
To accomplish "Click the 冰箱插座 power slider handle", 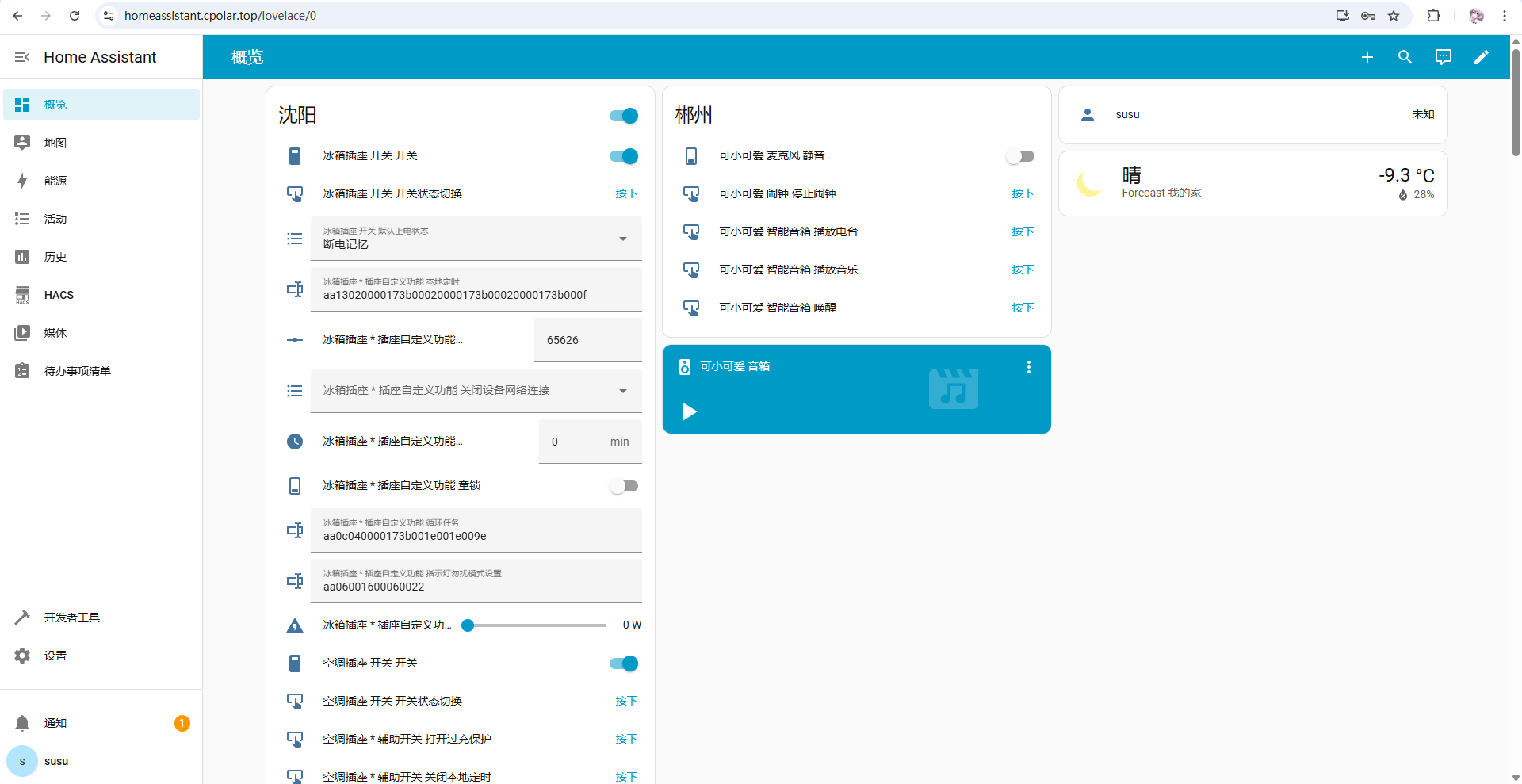I will (468, 625).
